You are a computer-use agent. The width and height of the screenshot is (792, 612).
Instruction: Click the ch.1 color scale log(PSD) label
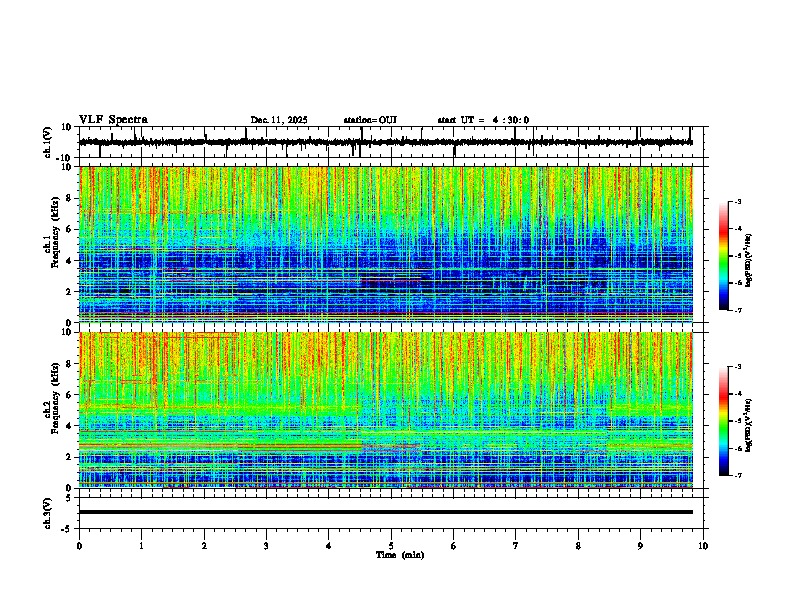click(x=749, y=261)
